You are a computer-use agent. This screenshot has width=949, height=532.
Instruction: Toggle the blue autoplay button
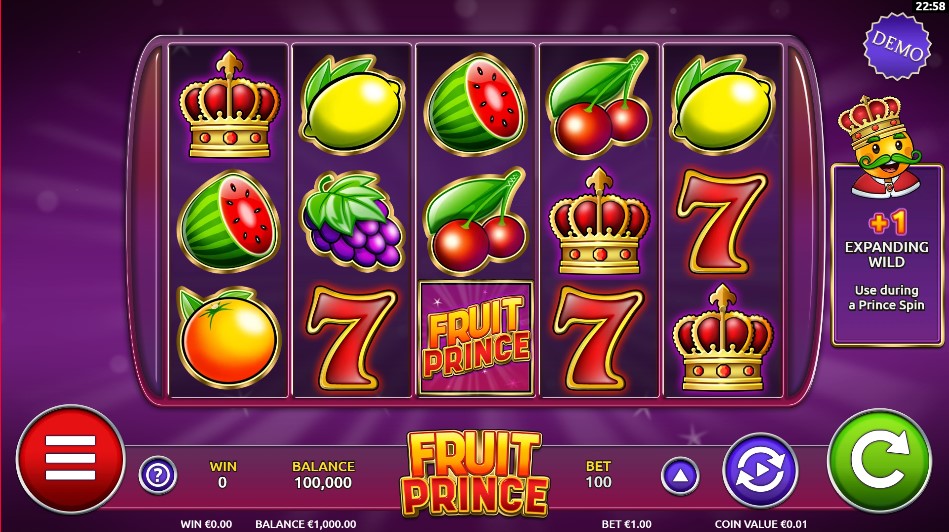pos(760,470)
